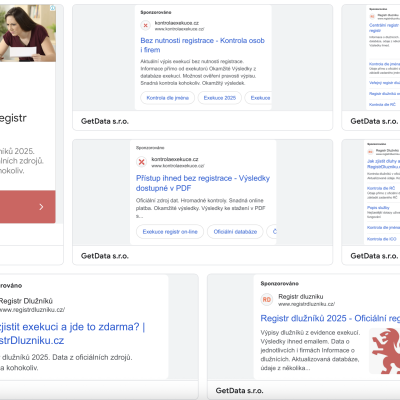The width and height of the screenshot is (400, 400).
Task: Select the 'Kontrola dle jména' chip
Action: click(168, 98)
